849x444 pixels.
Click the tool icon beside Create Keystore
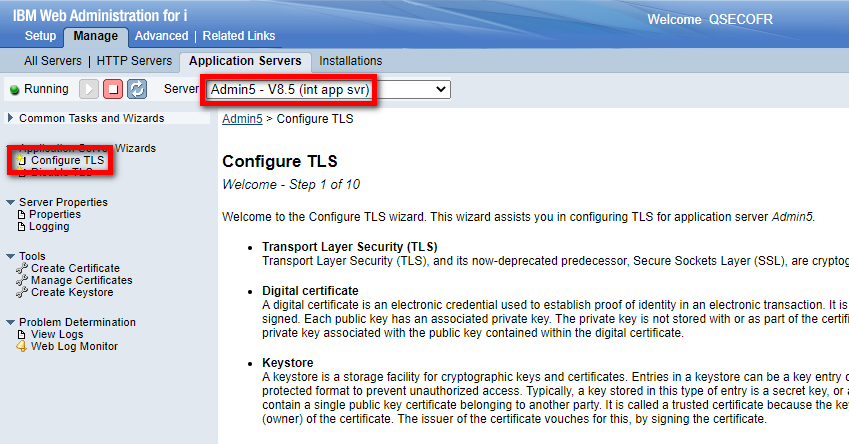click(x=22, y=292)
